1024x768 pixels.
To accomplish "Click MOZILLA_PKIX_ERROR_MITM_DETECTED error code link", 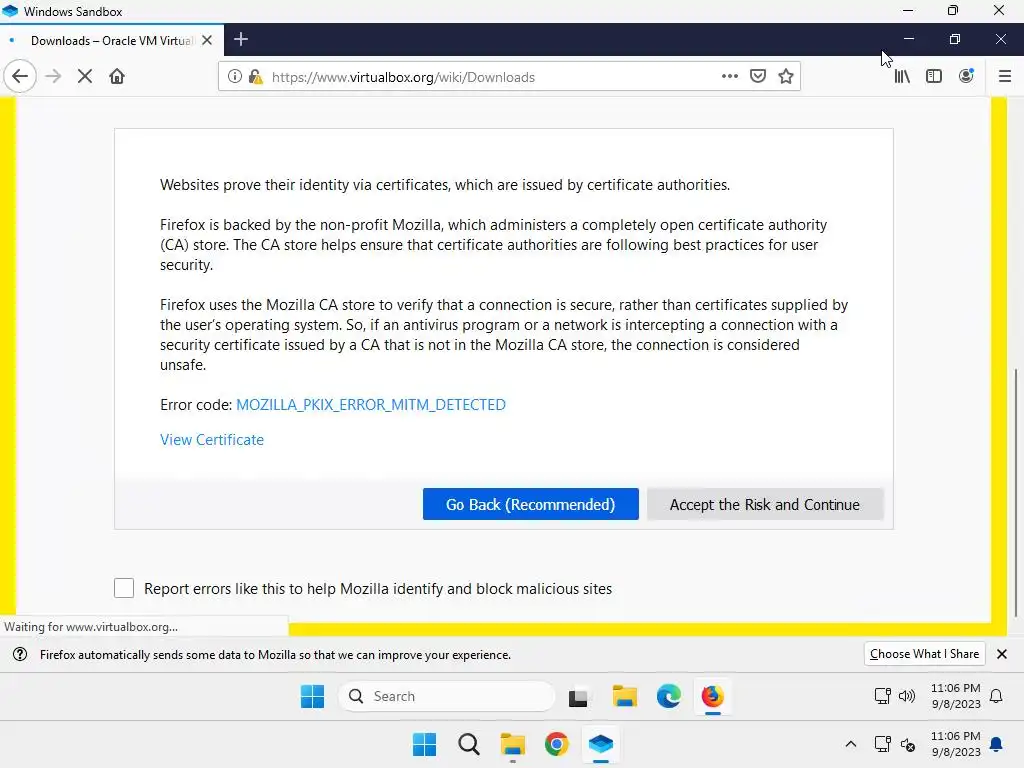I will point(370,405).
